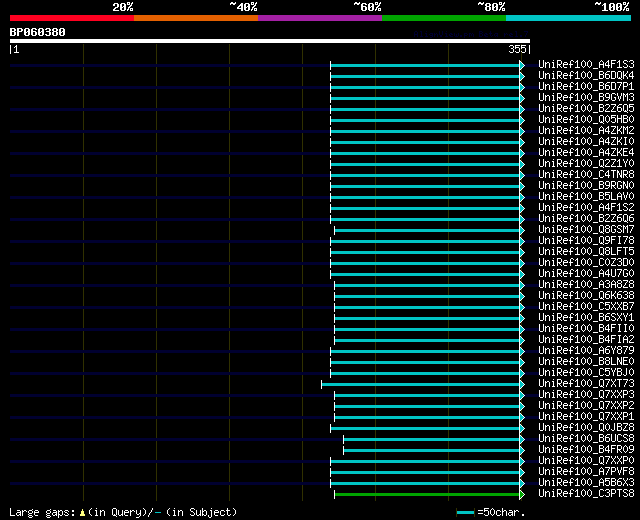Select UniRef100_B4FIA2 label

(586, 340)
